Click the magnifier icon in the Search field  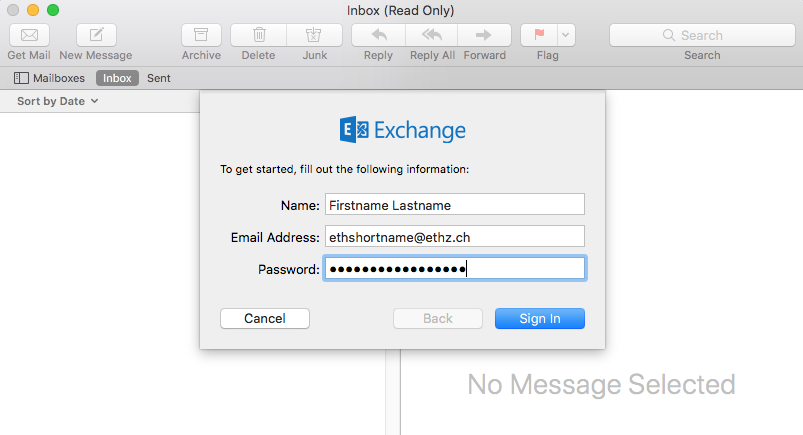tap(669, 35)
